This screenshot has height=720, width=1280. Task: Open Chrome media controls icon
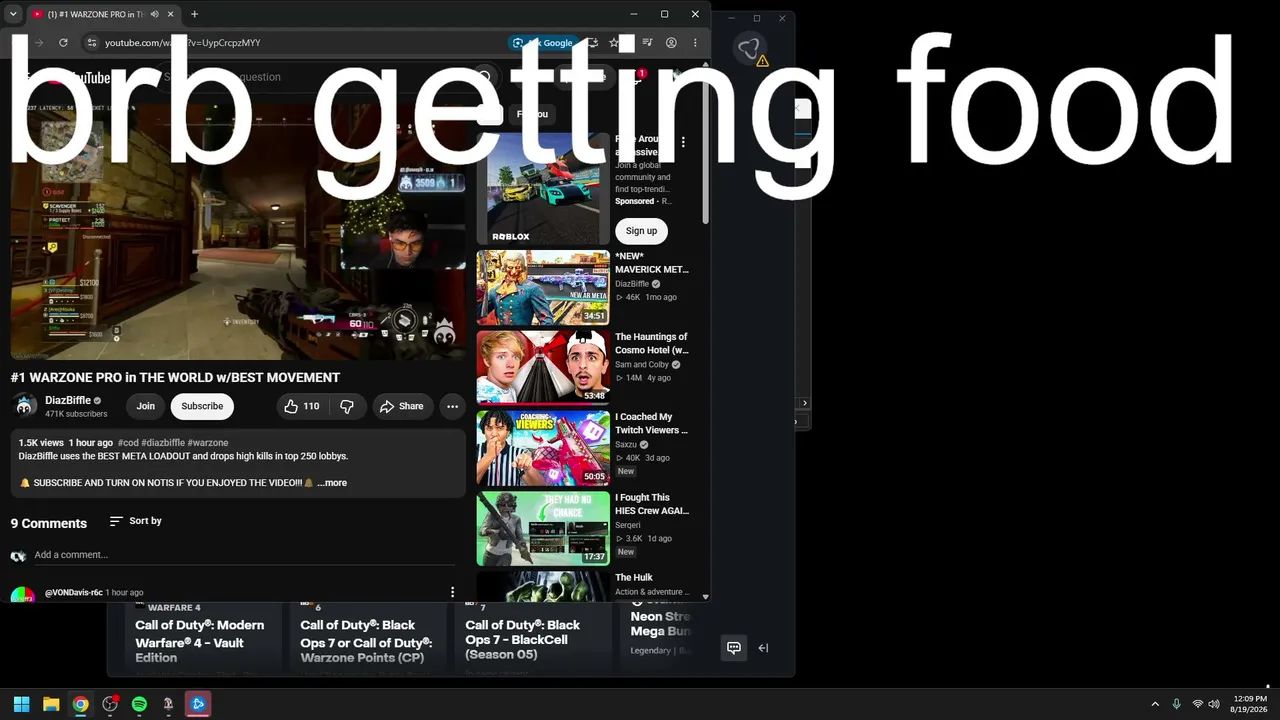(x=648, y=43)
